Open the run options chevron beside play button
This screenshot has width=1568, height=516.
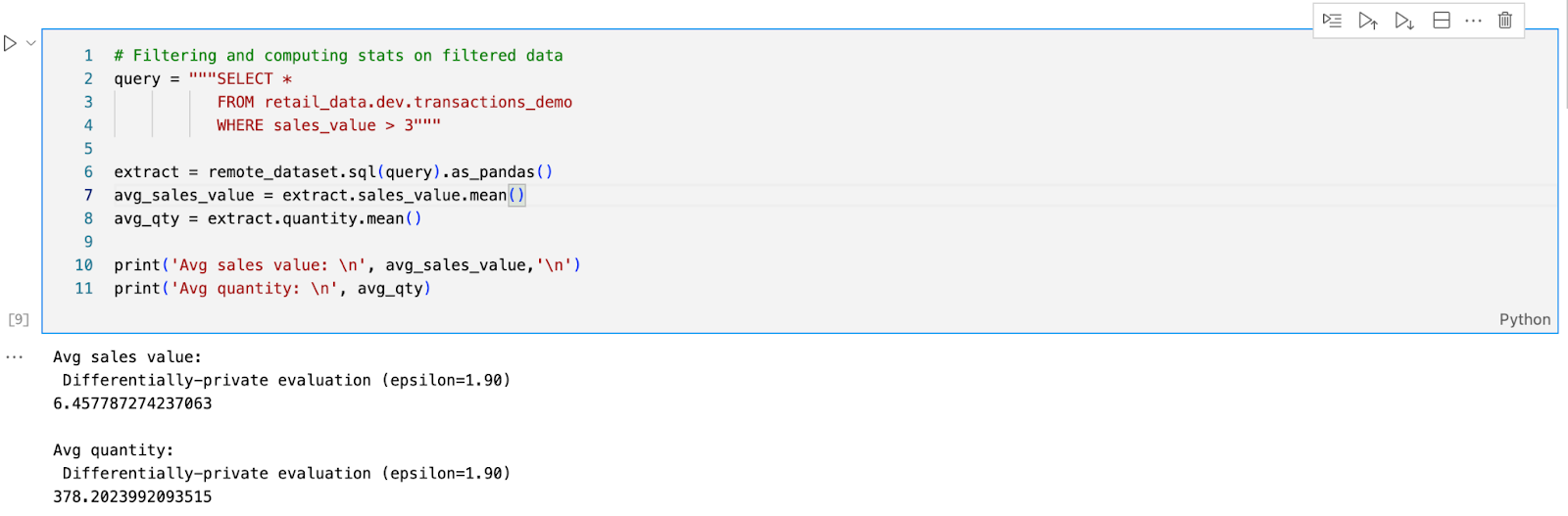(x=31, y=43)
